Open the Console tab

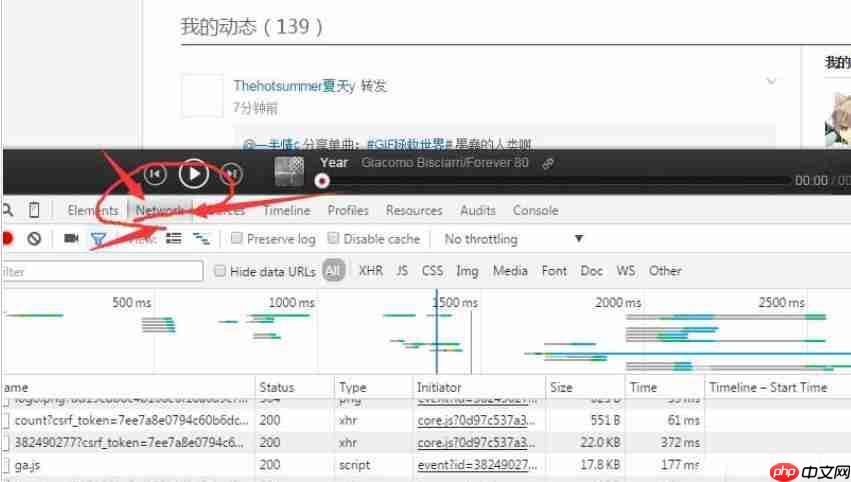click(535, 210)
